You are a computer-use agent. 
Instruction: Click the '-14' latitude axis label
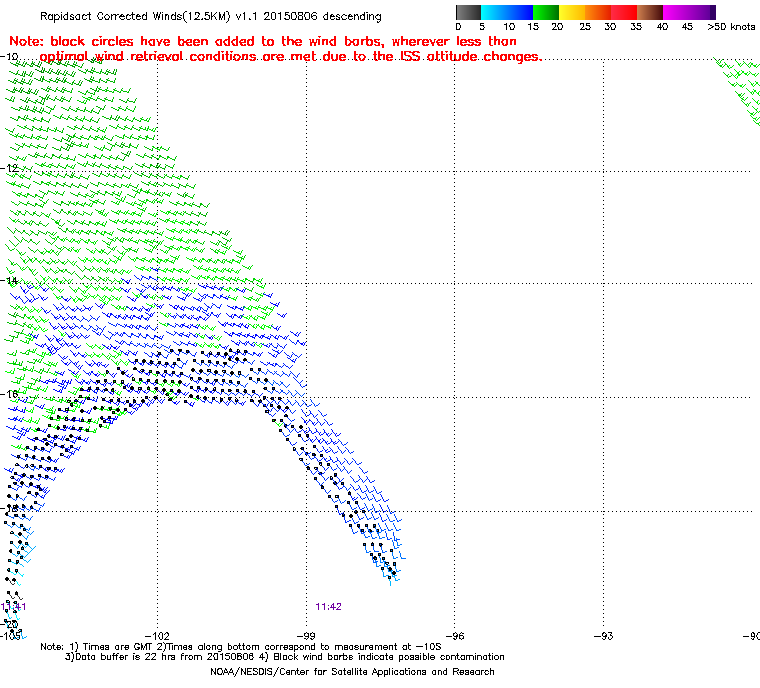pyautogui.click(x=9, y=281)
